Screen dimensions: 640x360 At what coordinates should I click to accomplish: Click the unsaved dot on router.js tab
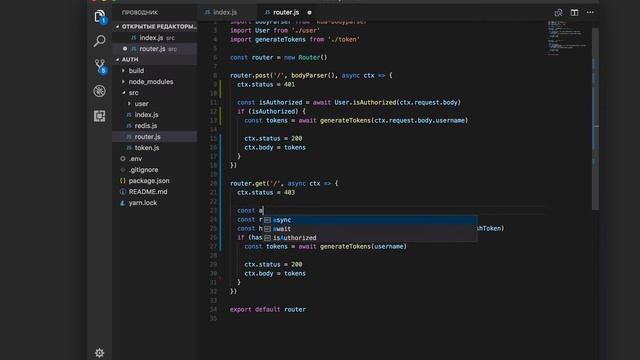[x=309, y=13]
